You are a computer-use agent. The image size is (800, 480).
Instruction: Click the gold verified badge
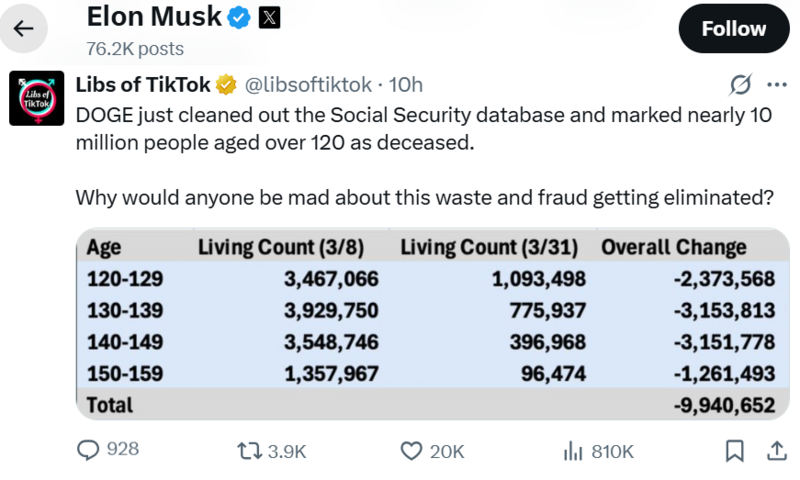click(x=227, y=84)
